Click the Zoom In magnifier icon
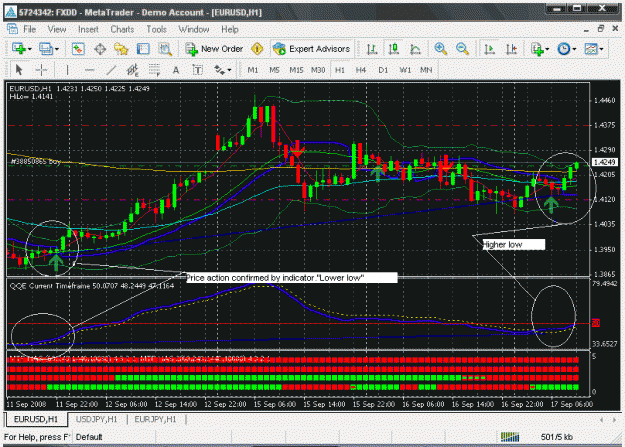The image size is (625, 447). tap(440, 49)
